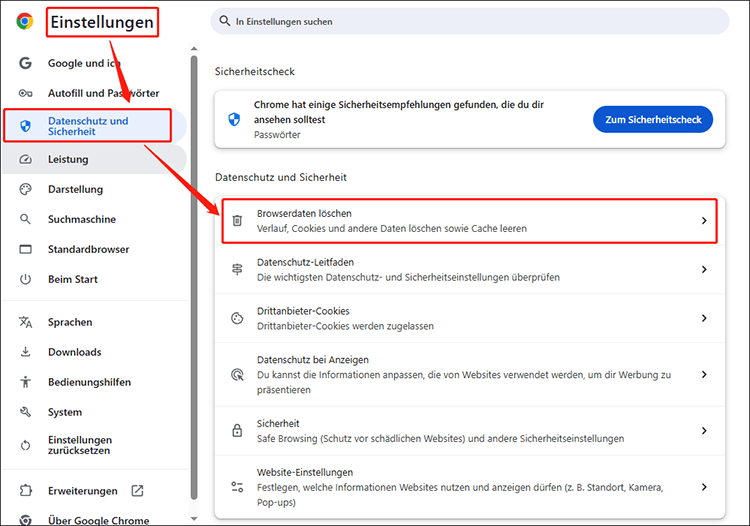Open Website-Einstellungen via its right chevron
This screenshot has width=750, height=526.
pyautogui.click(x=704, y=487)
